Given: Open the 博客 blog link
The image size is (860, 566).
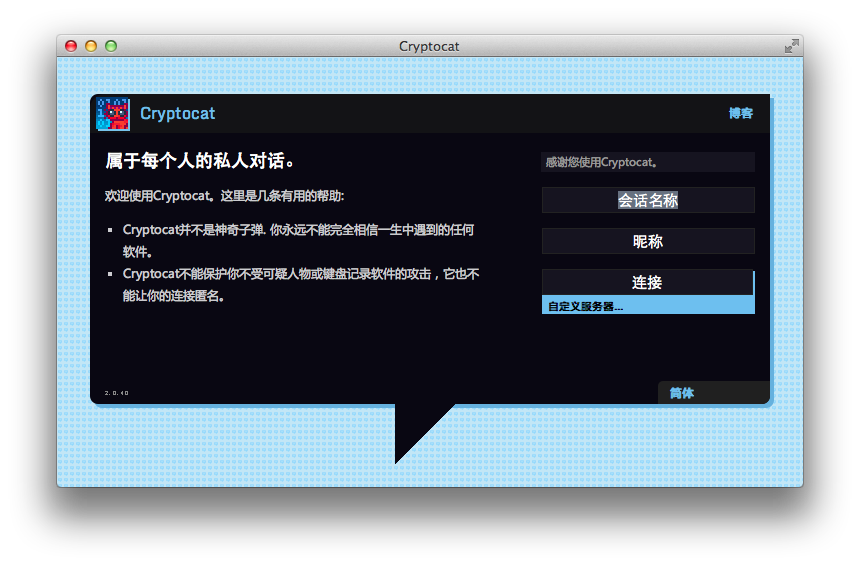Looking at the screenshot, I should 740,114.
